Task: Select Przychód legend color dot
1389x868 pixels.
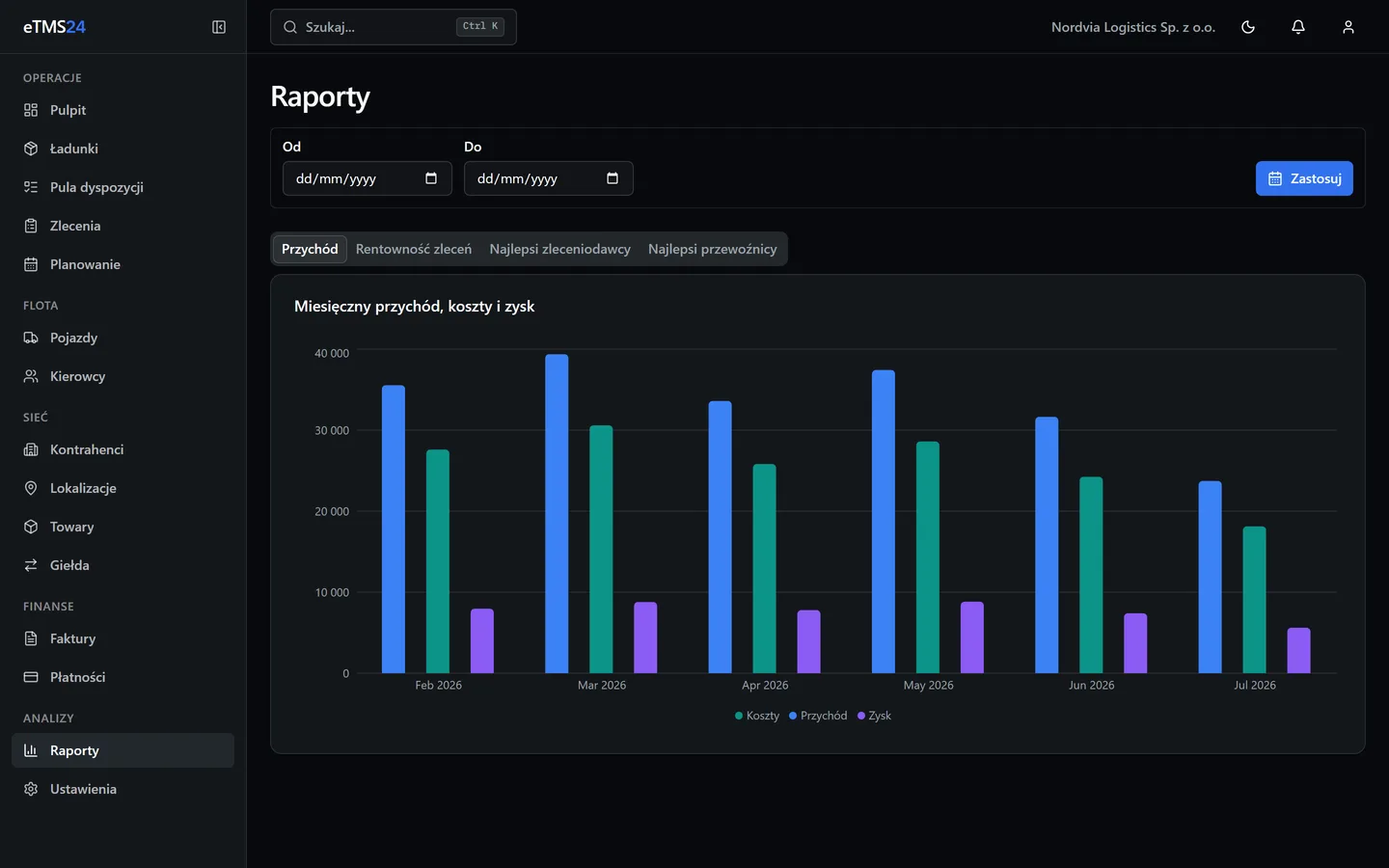Action: [793, 716]
